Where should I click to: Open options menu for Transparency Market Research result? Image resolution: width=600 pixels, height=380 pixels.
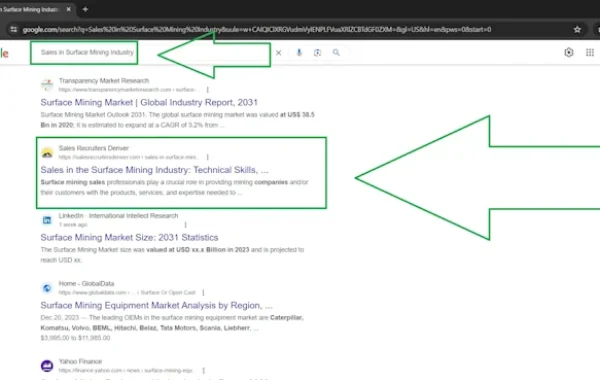pyautogui.click(x=208, y=90)
